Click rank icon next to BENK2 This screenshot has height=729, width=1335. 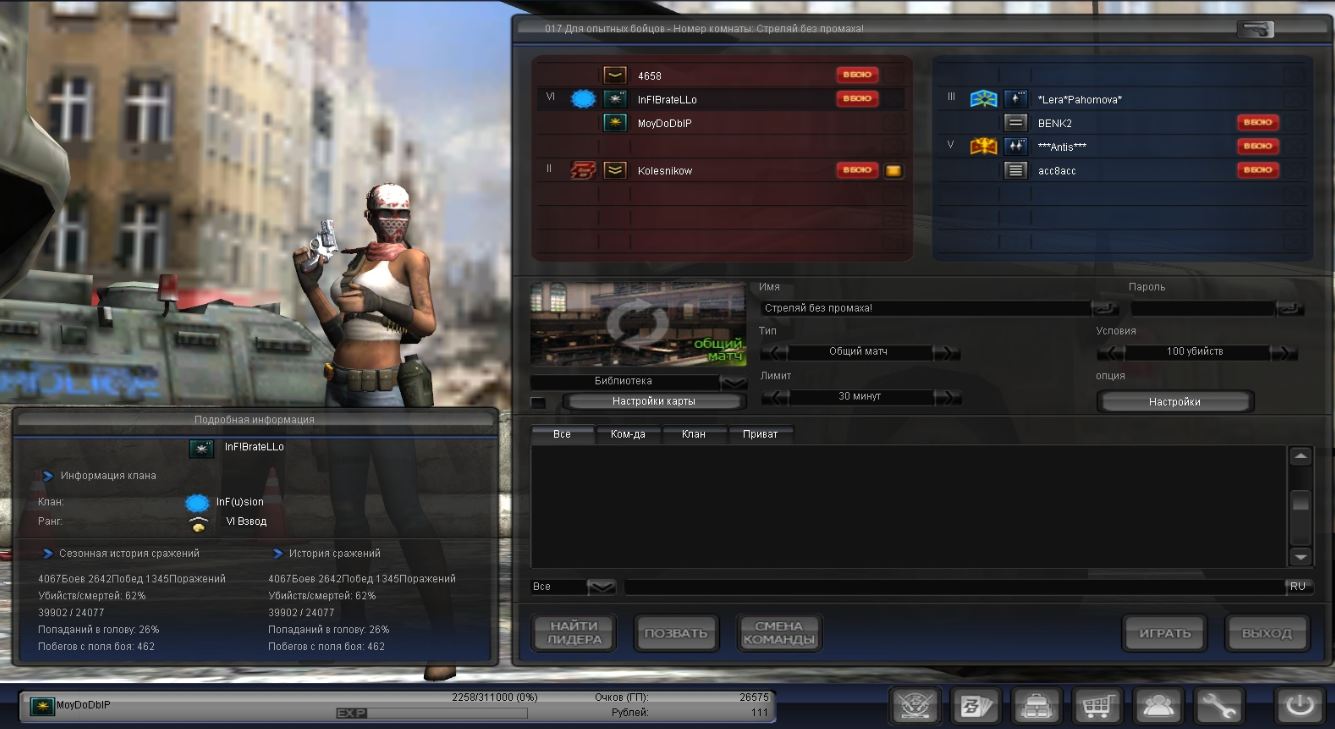coord(1016,123)
